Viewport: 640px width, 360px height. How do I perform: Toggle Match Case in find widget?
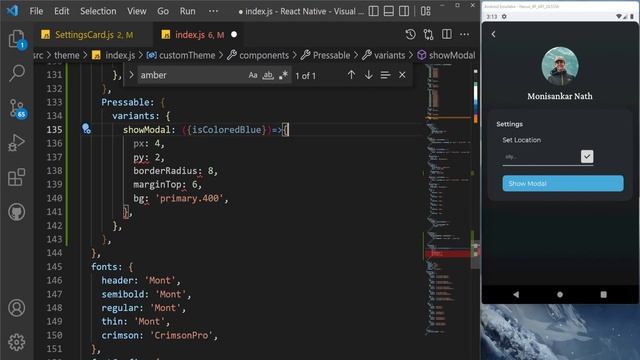coord(253,75)
